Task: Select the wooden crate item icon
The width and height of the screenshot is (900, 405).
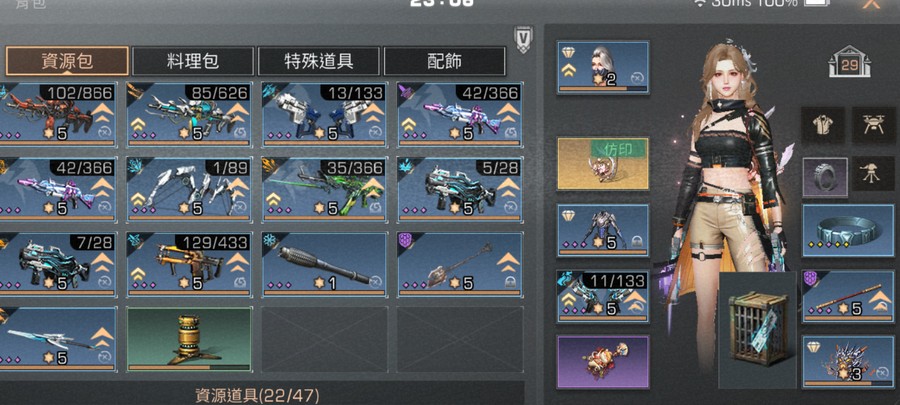Action: coord(757,329)
